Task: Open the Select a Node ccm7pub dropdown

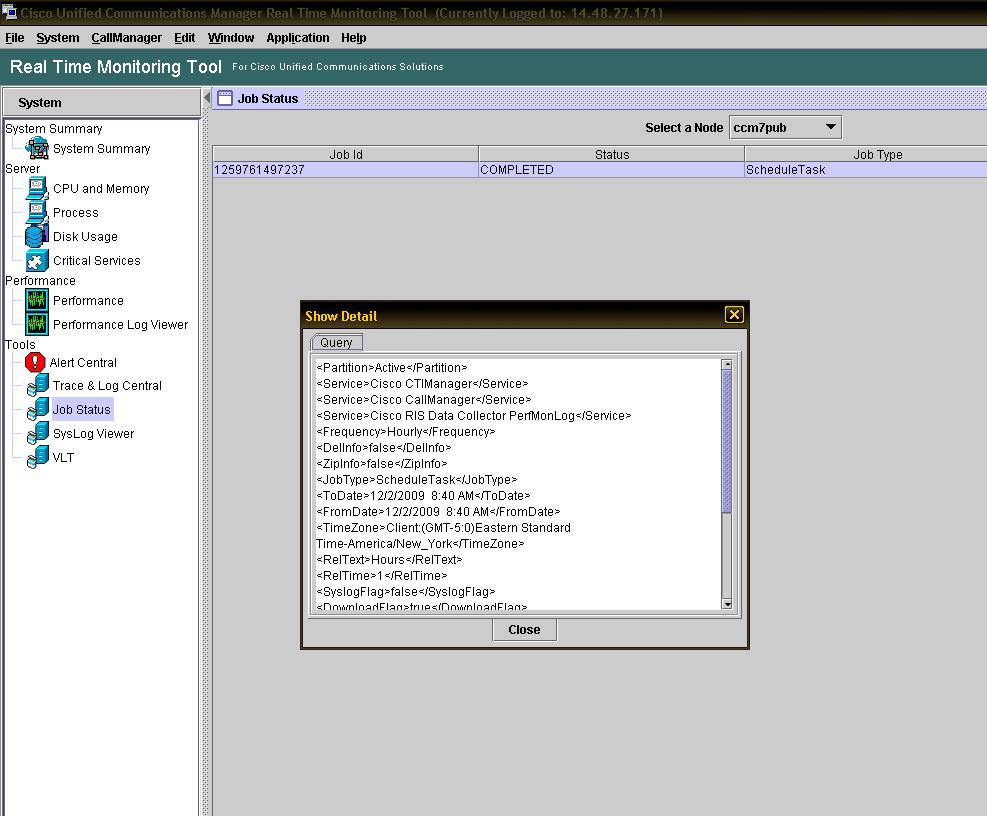Action: 785,127
